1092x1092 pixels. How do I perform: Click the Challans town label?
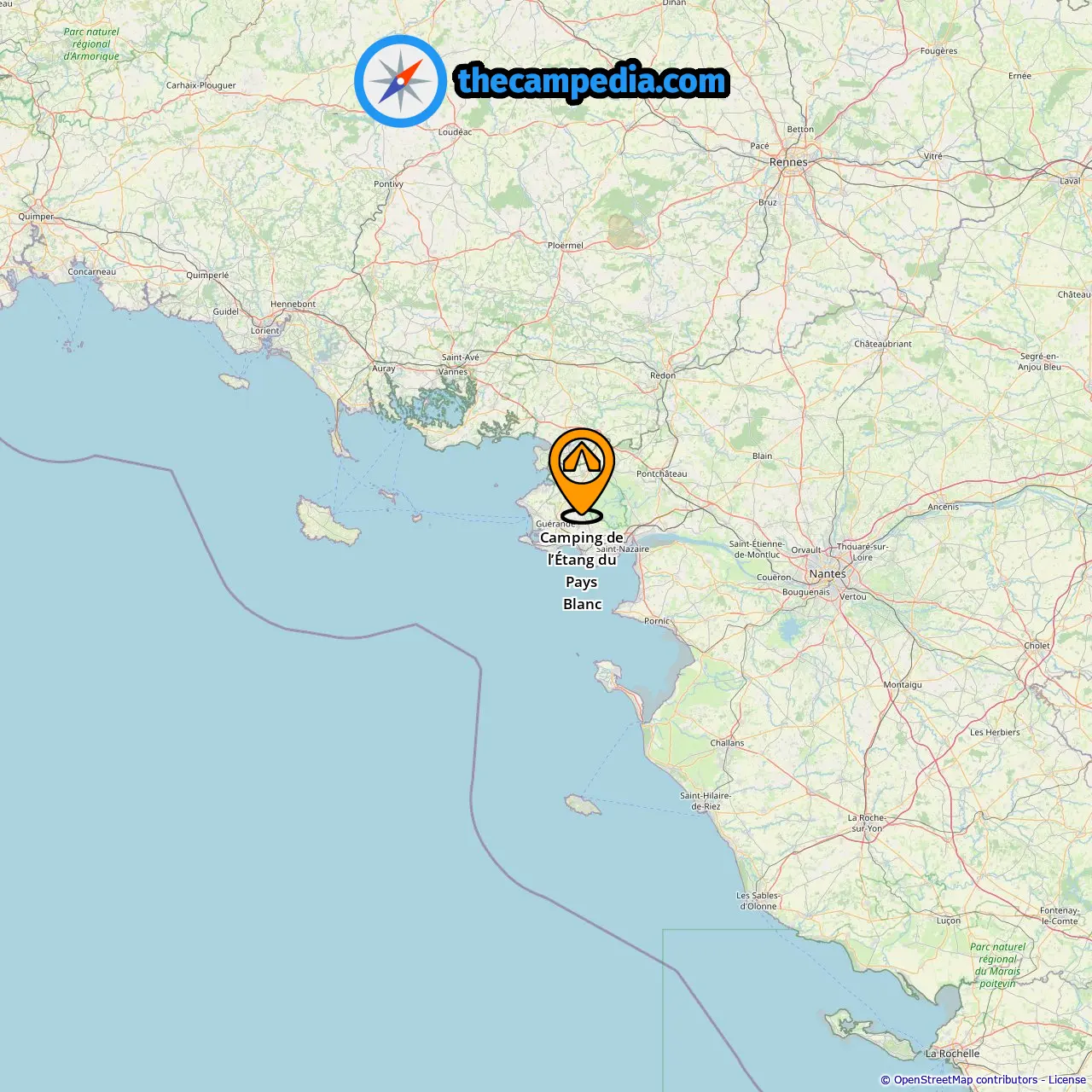coord(727,743)
